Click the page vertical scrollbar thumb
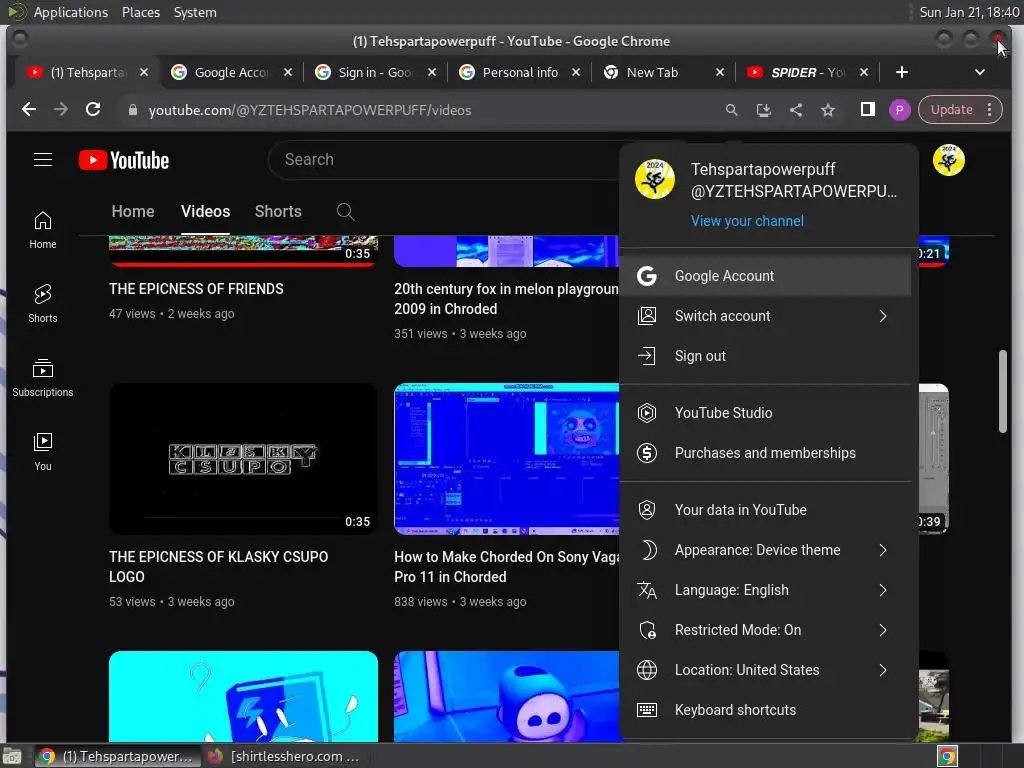 coord(1002,391)
